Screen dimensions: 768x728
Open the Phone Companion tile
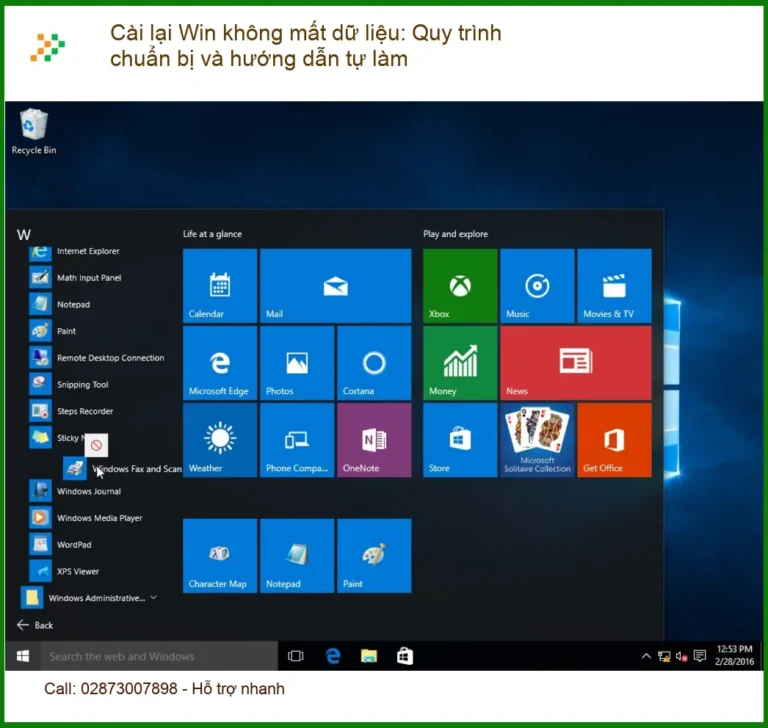(297, 440)
